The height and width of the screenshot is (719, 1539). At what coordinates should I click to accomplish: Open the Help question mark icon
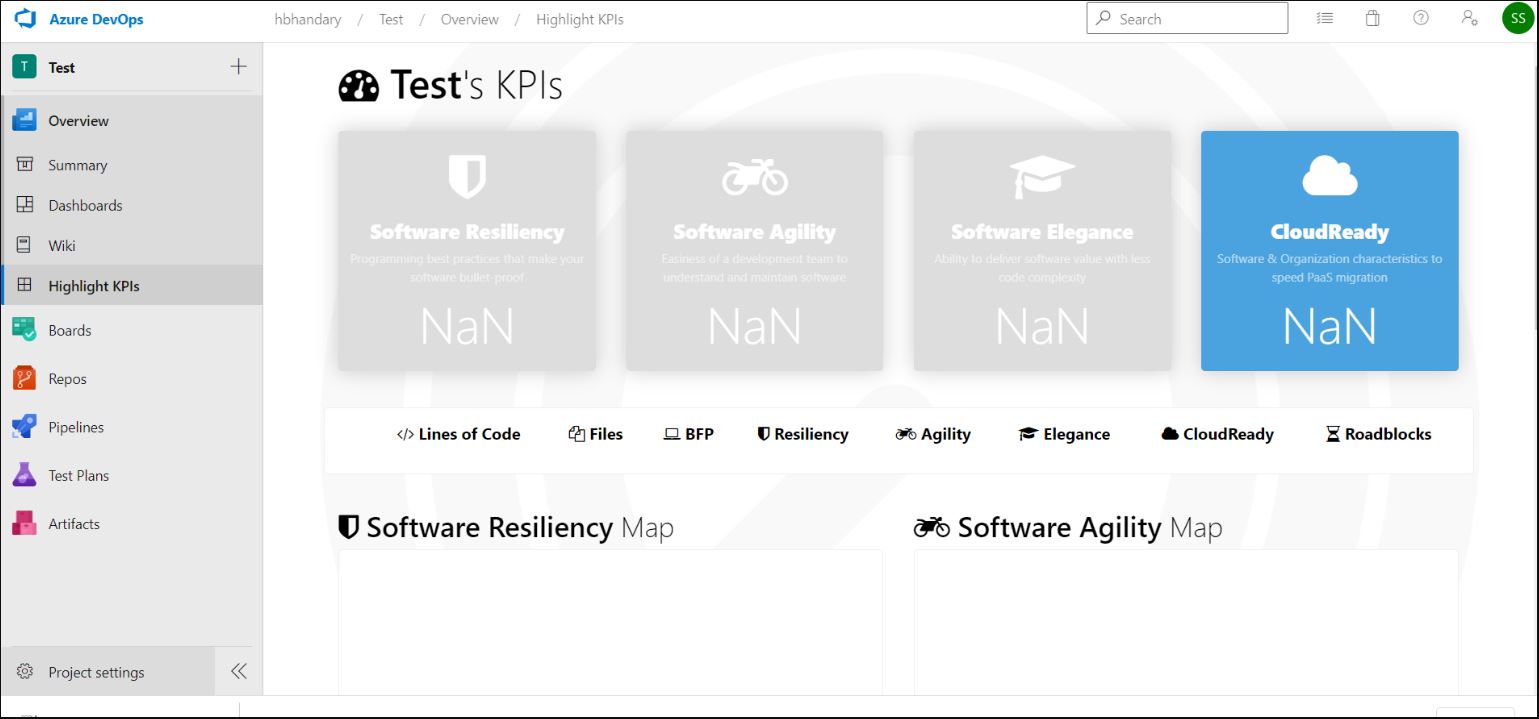tap(1421, 18)
